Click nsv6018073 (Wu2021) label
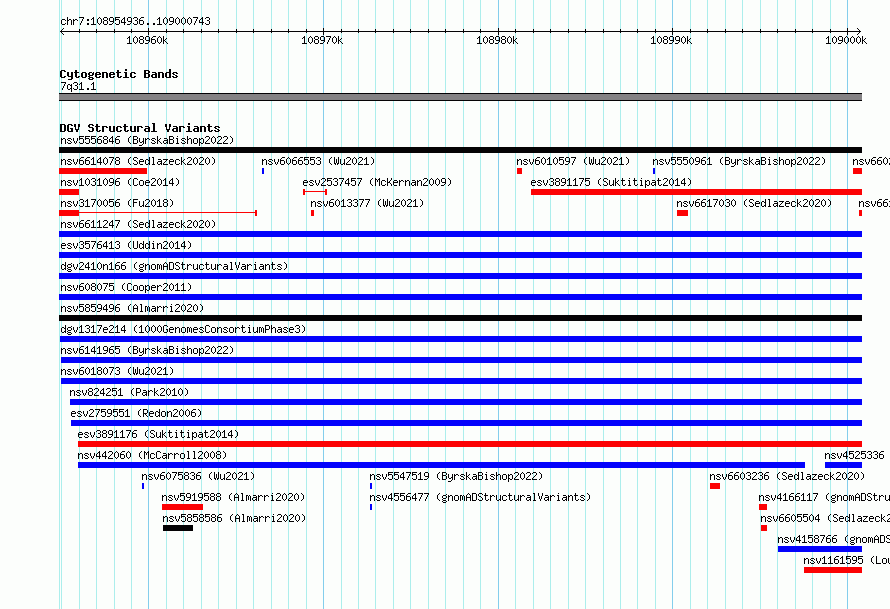This screenshot has height=609, width=890. pos(117,371)
